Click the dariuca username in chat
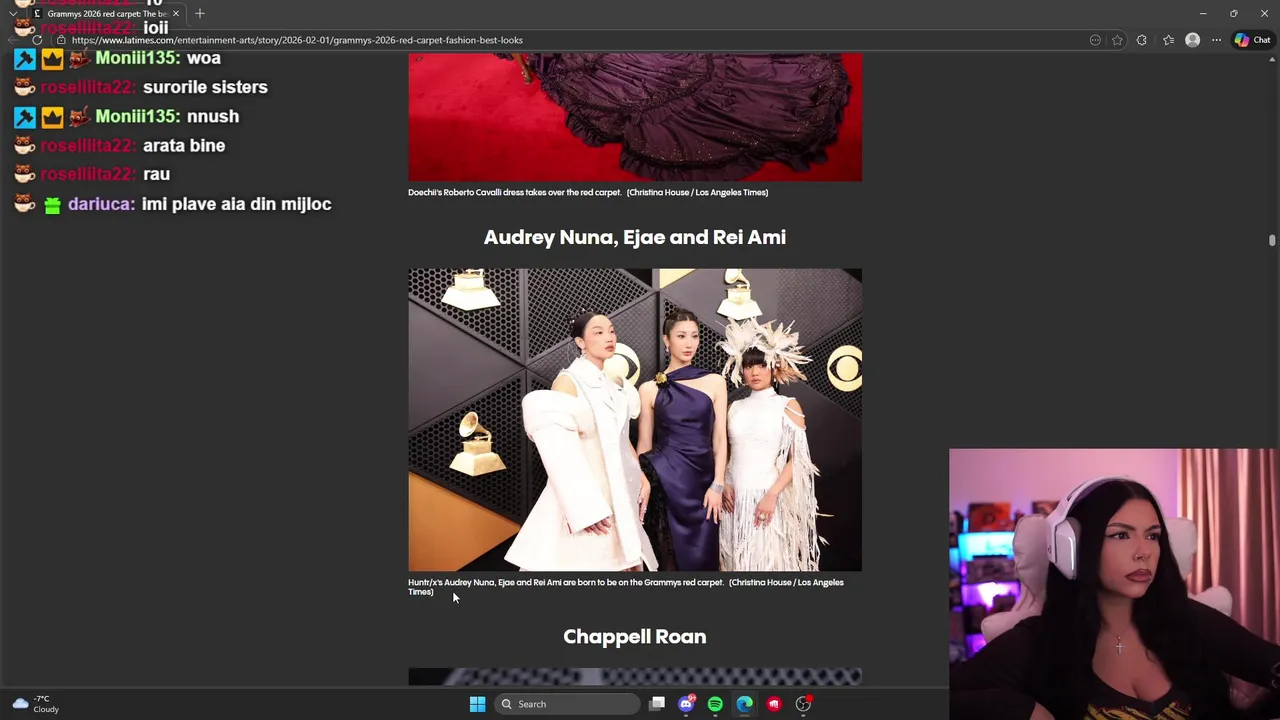 point(101,204)
